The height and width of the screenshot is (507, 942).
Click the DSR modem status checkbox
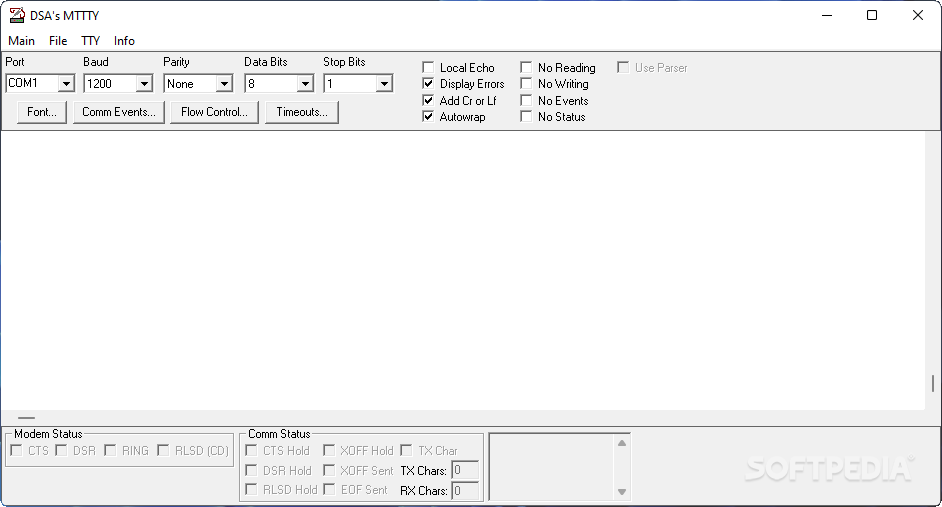click(x=61, y=451)
